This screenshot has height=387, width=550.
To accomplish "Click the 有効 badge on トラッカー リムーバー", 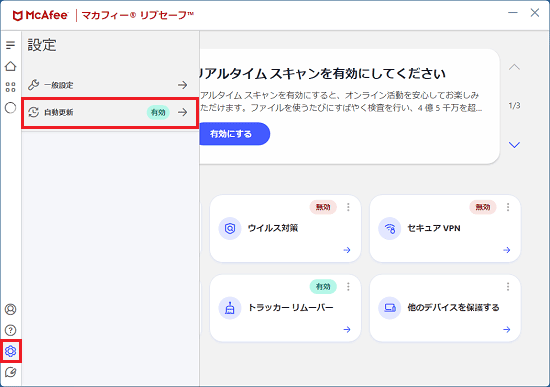I will [x=323, y=287].
